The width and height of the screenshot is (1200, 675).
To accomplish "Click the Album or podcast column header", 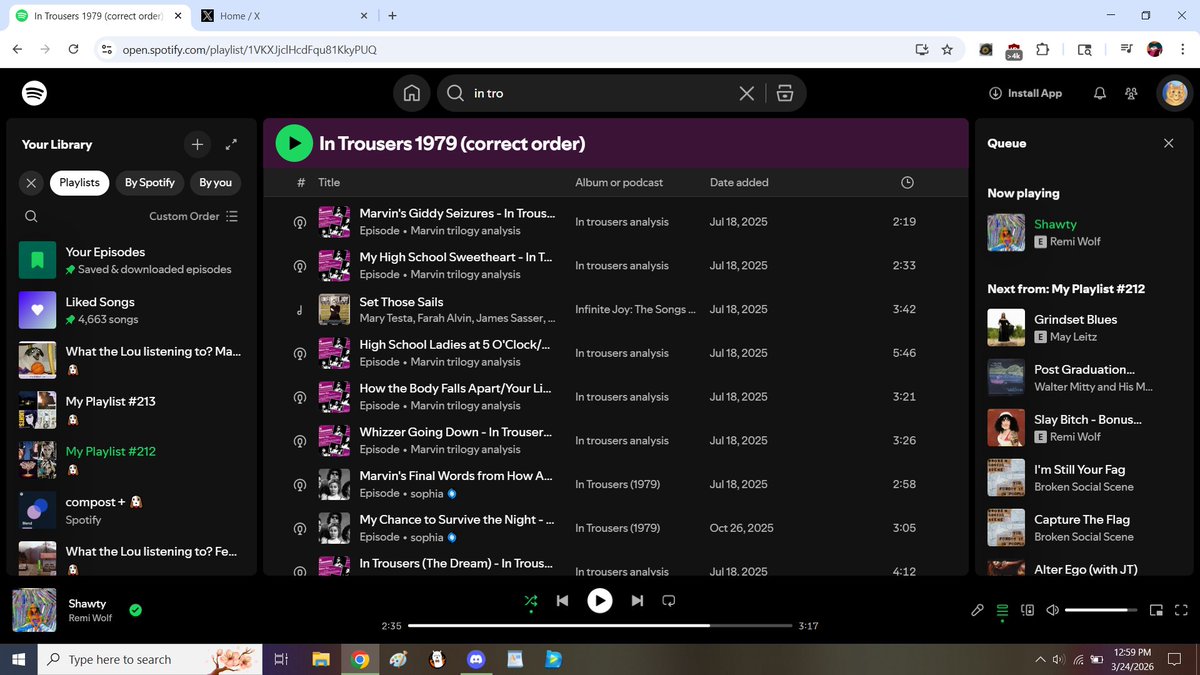I will pyautogui.click(x=619, y=183).
